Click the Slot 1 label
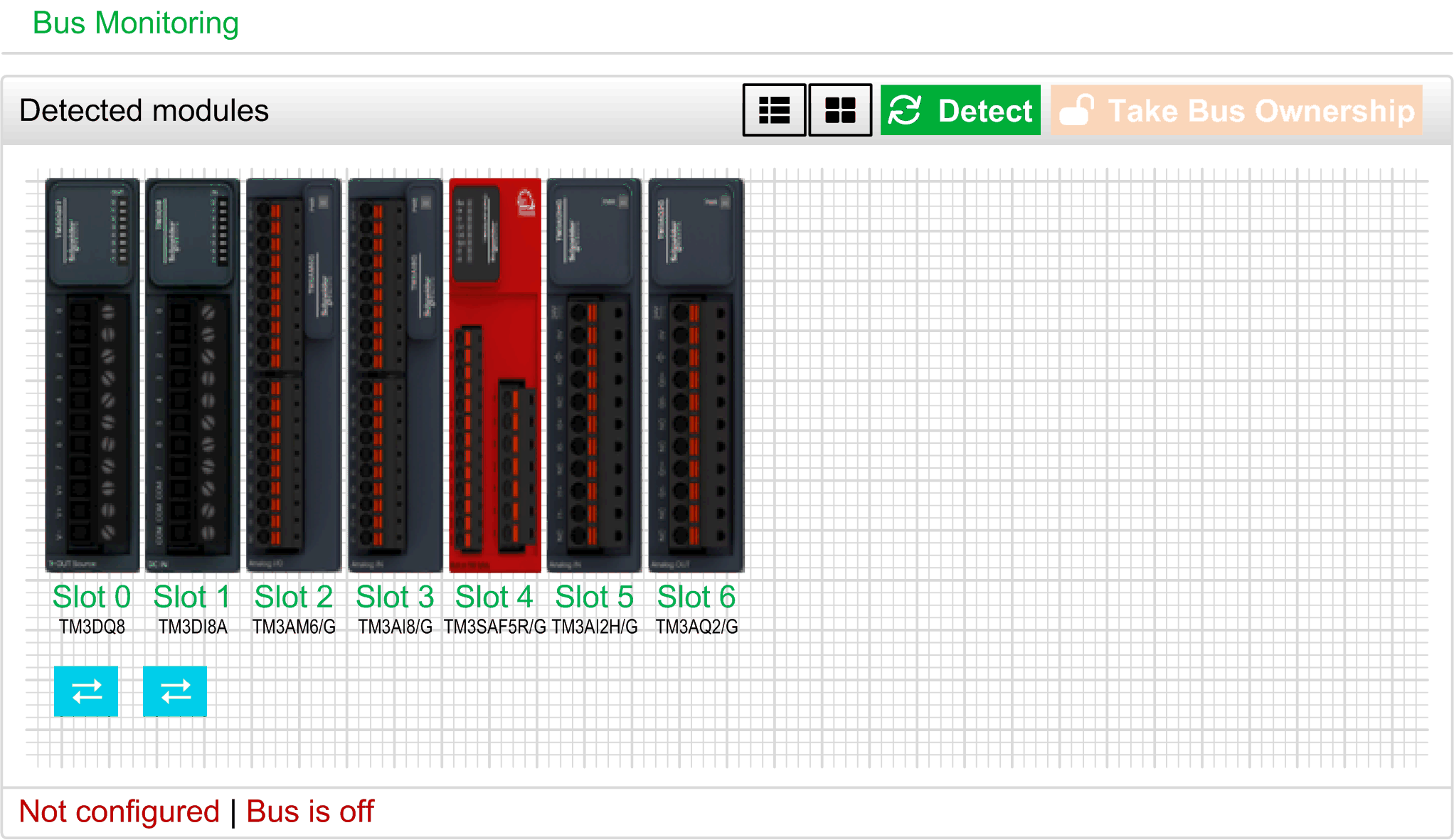 192,597
